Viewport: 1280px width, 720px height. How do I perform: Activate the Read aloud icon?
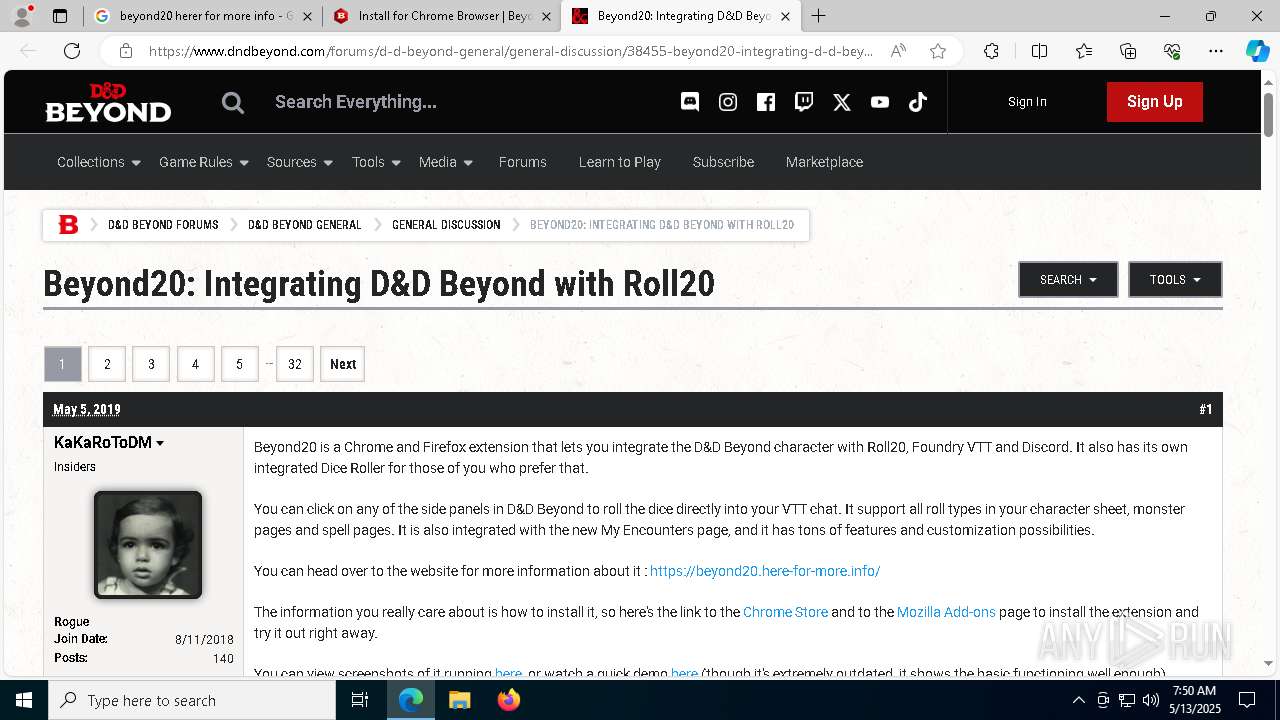(x=898, y=51)
